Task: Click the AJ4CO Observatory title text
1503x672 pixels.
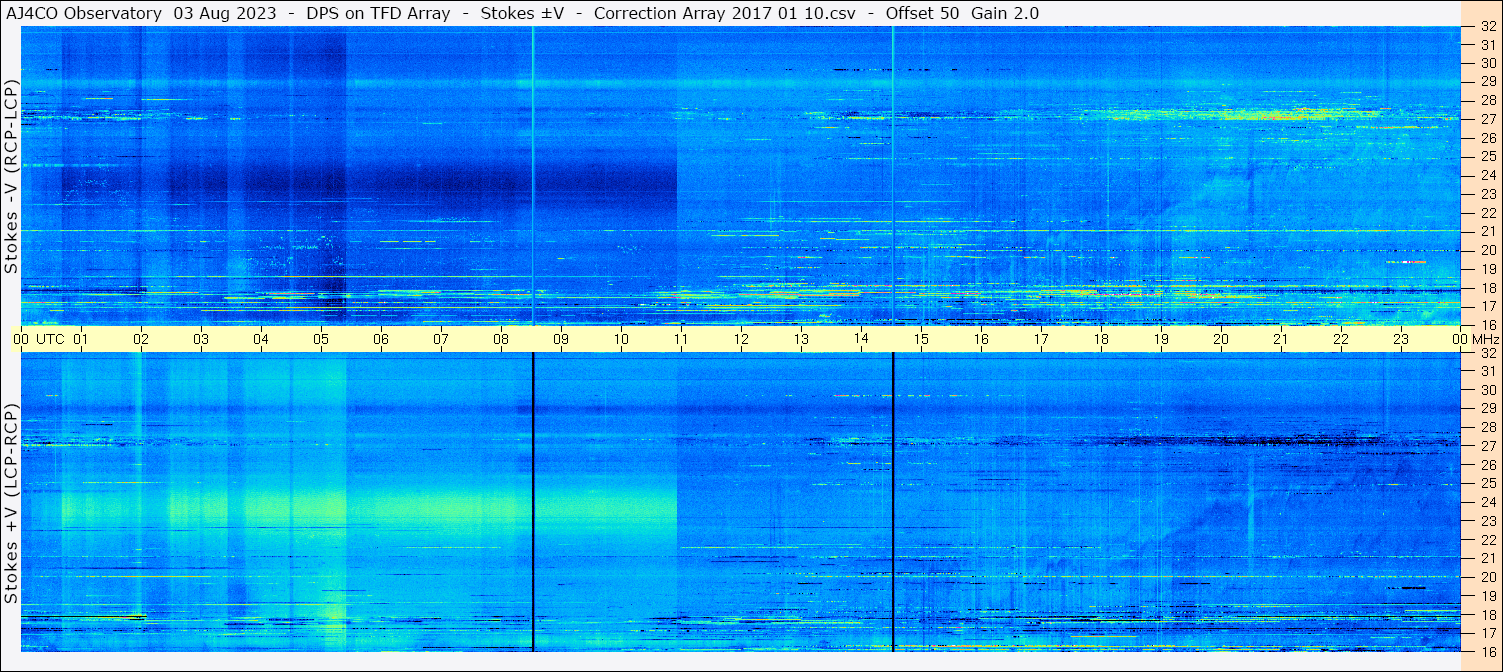Action: point(84,13)
